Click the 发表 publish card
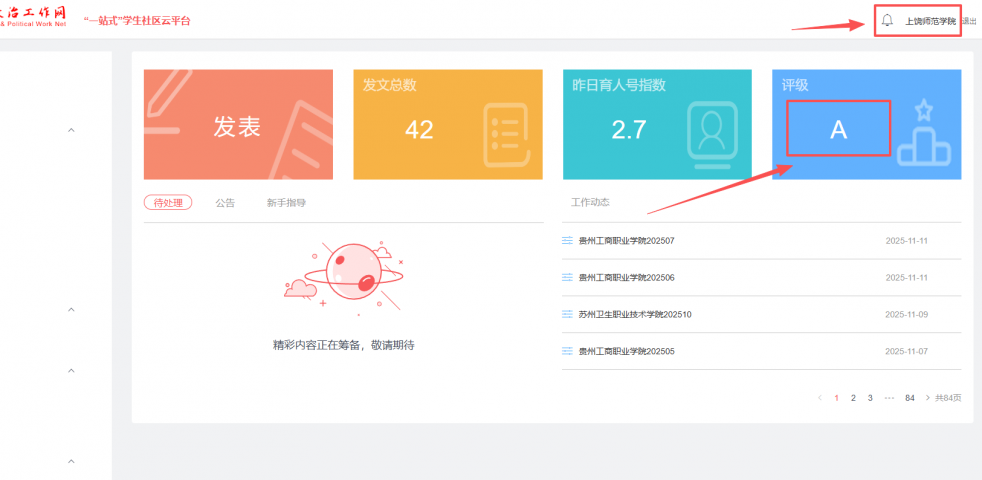 click(x=238, y=125)
